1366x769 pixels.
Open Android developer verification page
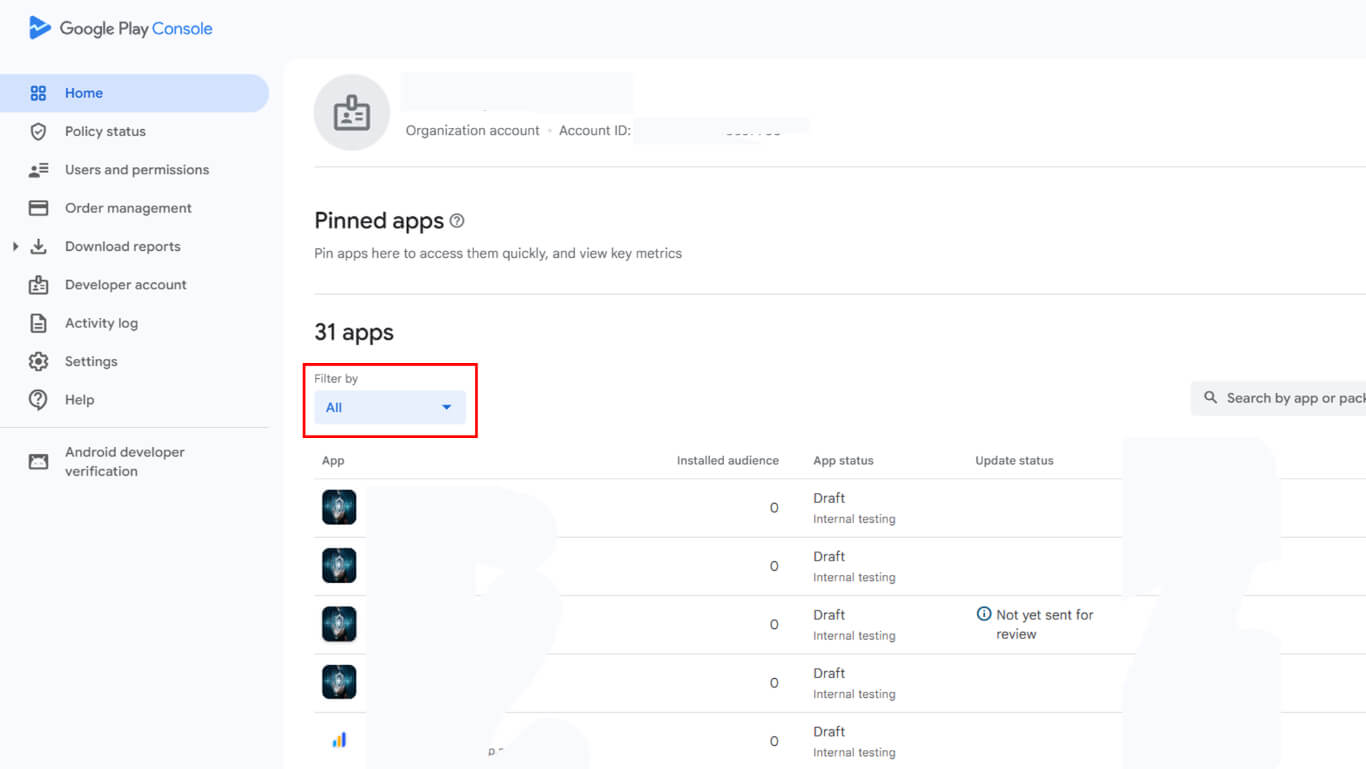tap(124, 461)
